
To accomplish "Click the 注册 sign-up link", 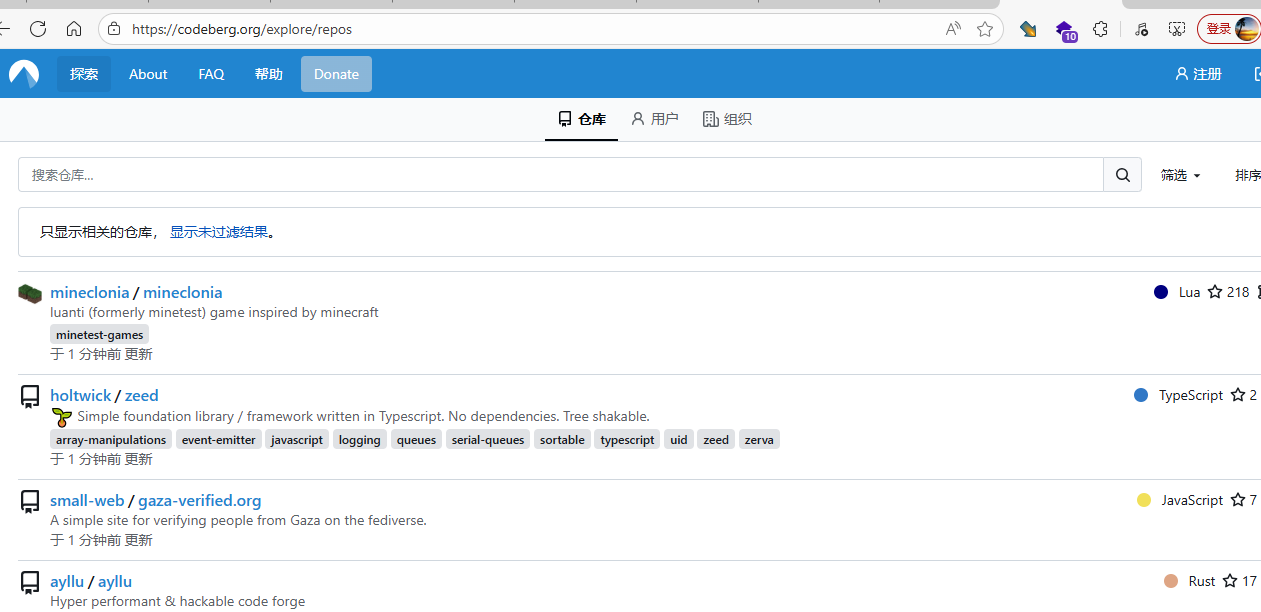I will [x=1199, y=74].
